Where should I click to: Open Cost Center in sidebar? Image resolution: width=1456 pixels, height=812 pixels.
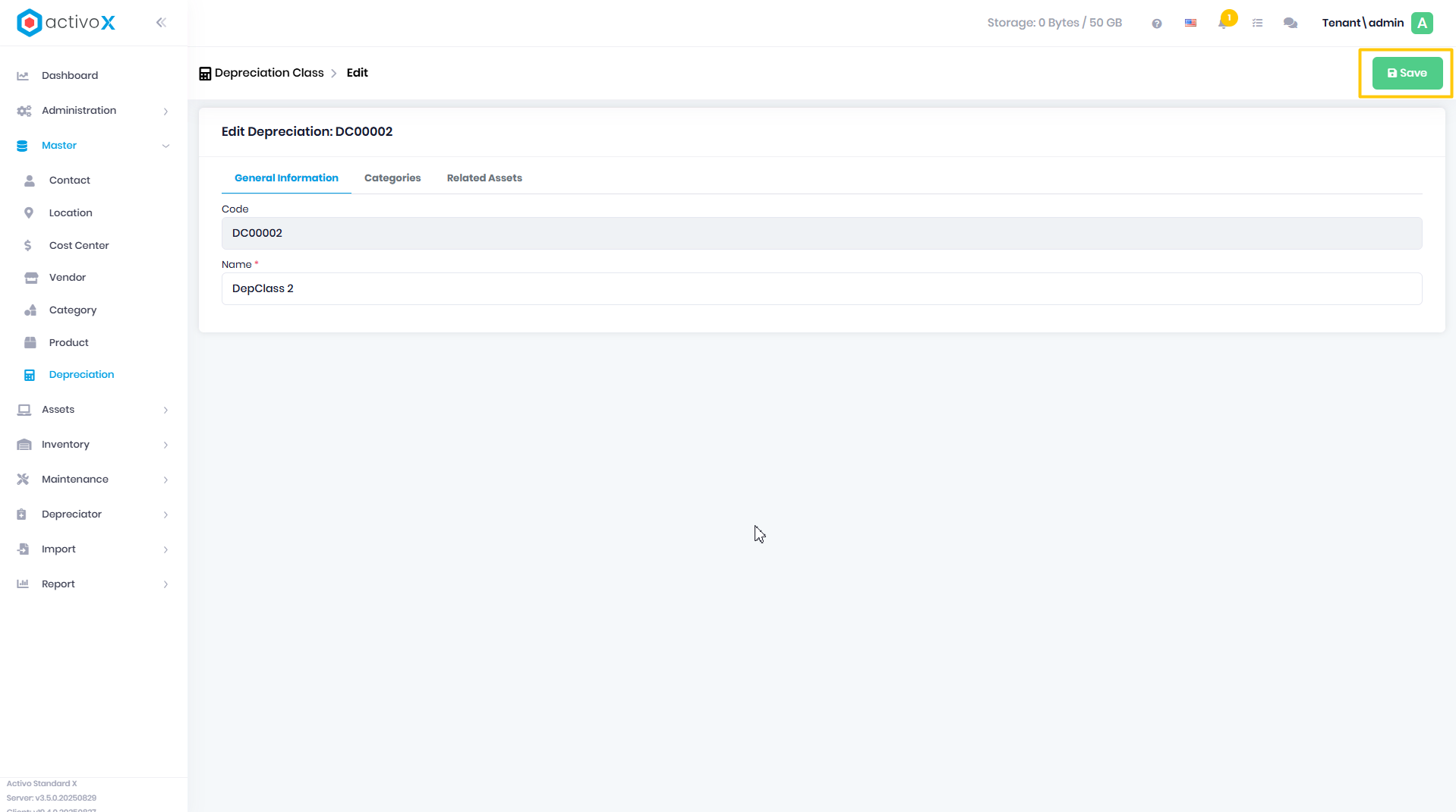(79, 246)
